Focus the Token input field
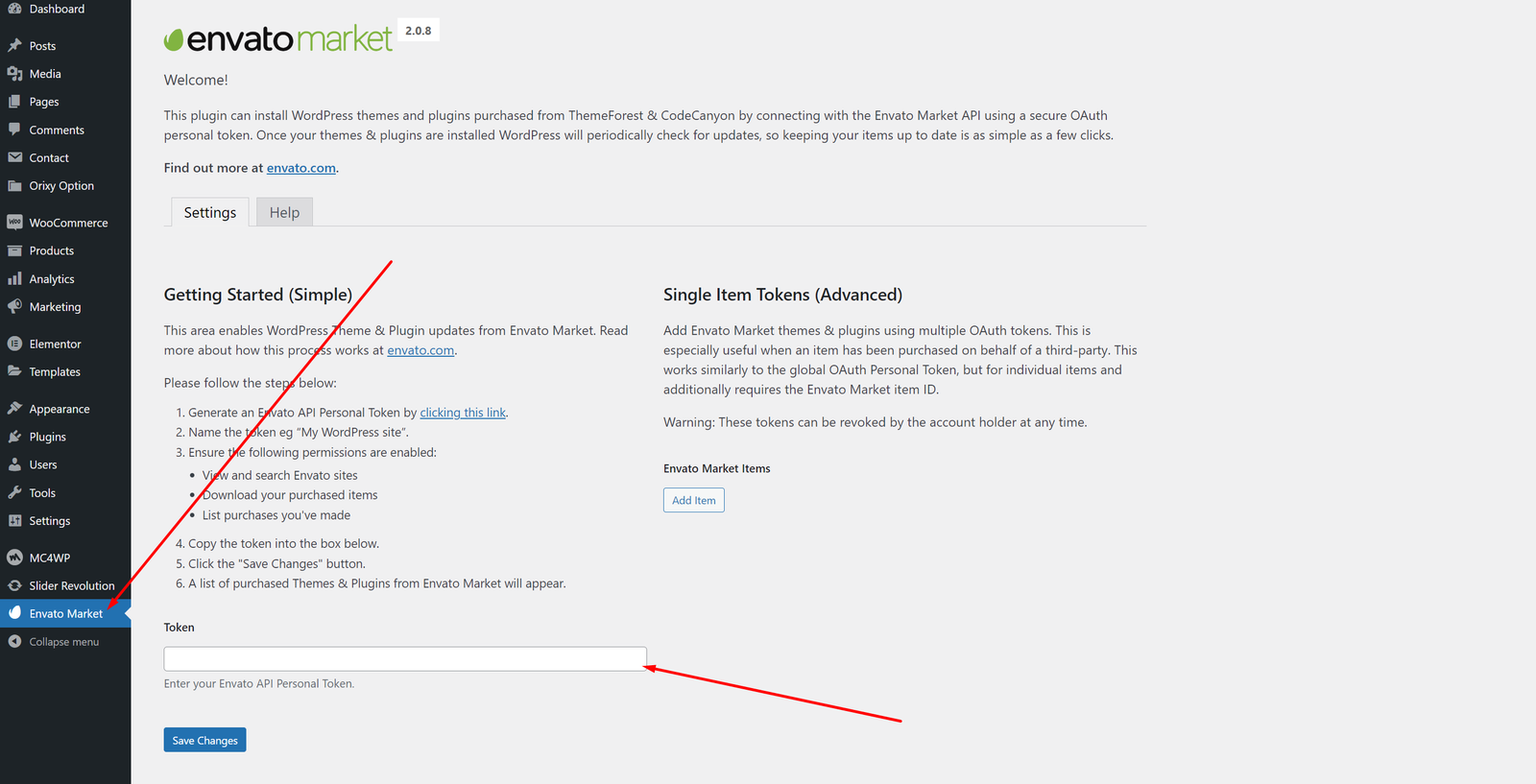 pos(405,658)
